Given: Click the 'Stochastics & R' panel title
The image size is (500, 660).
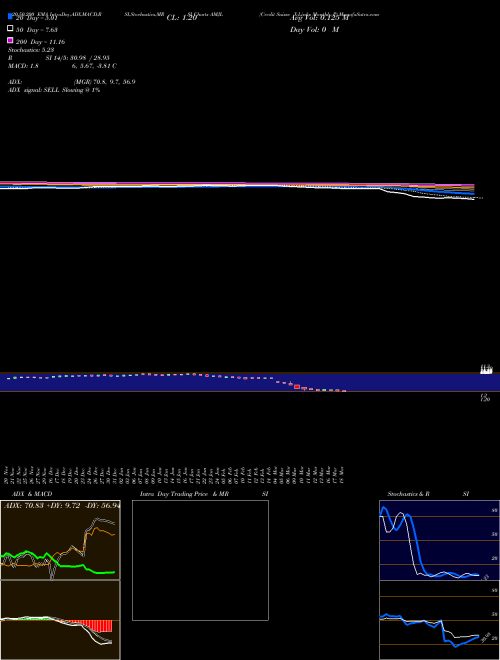Looking at the screenshot, I should click(408, 494).
